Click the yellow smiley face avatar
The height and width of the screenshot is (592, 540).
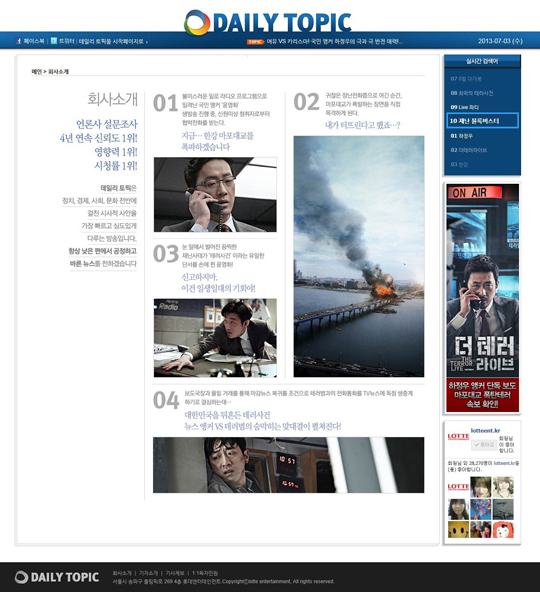click(x=458, y=529)
